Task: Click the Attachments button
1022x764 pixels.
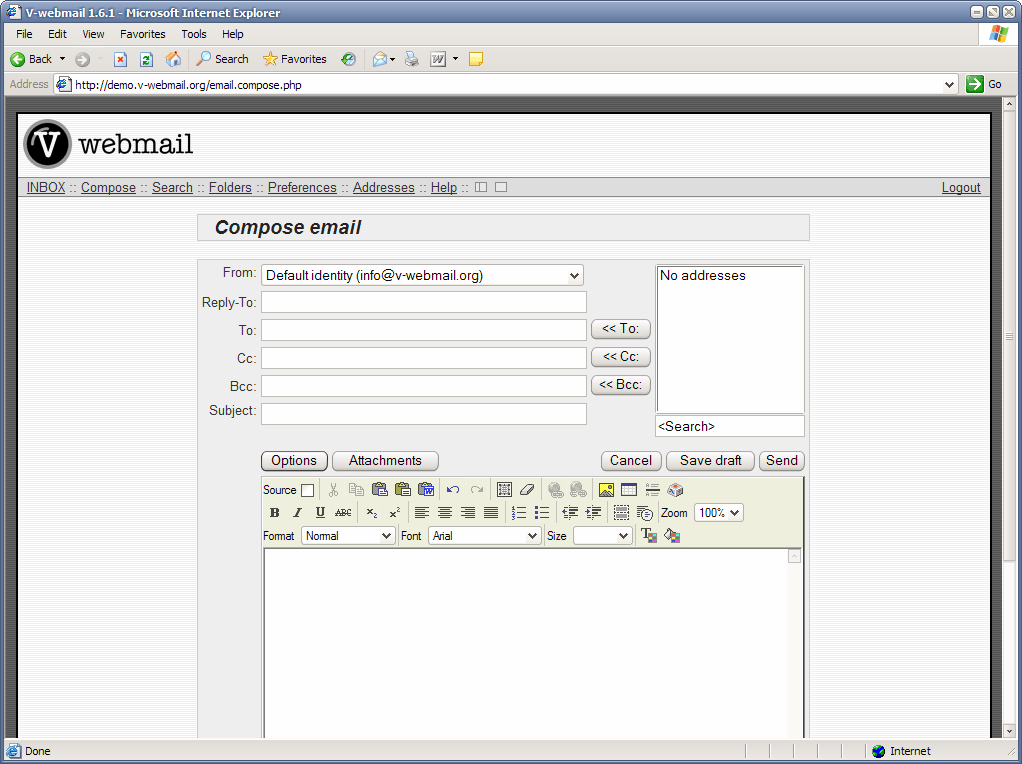Action: [x=385, y=461]
